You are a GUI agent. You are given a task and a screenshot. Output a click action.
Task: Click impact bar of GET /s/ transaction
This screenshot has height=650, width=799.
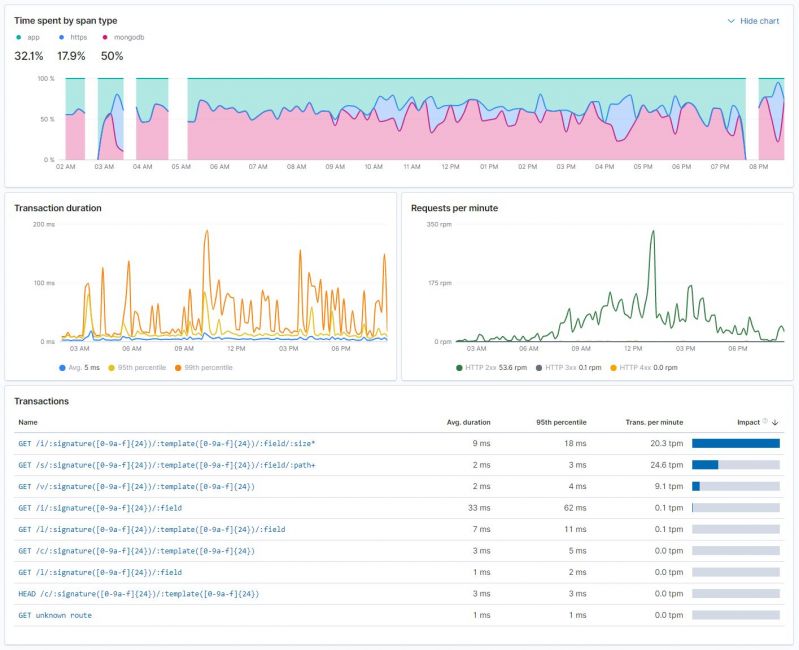pos(736,465)
